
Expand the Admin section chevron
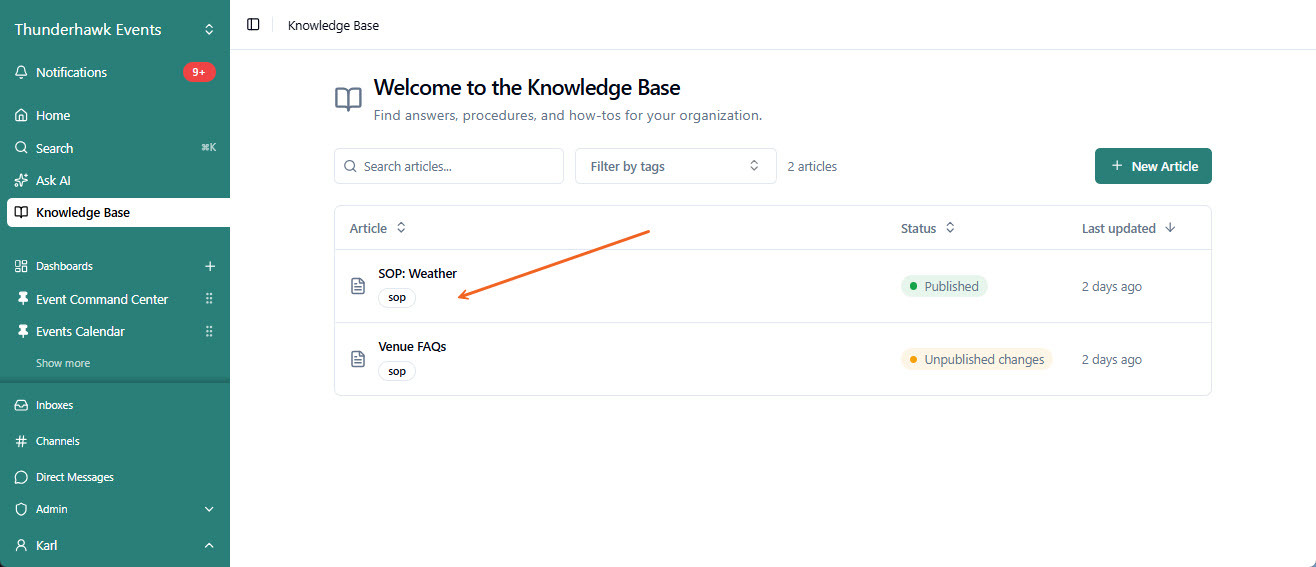[x=209, y=509]
